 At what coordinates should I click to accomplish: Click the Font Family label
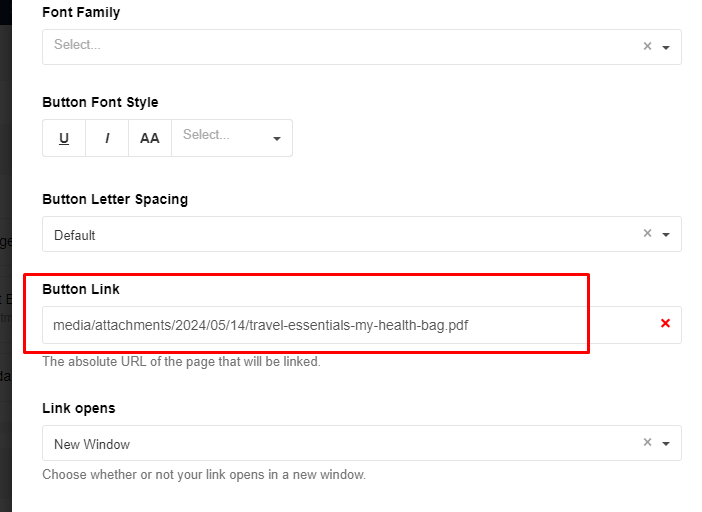(x=81, y=12)
